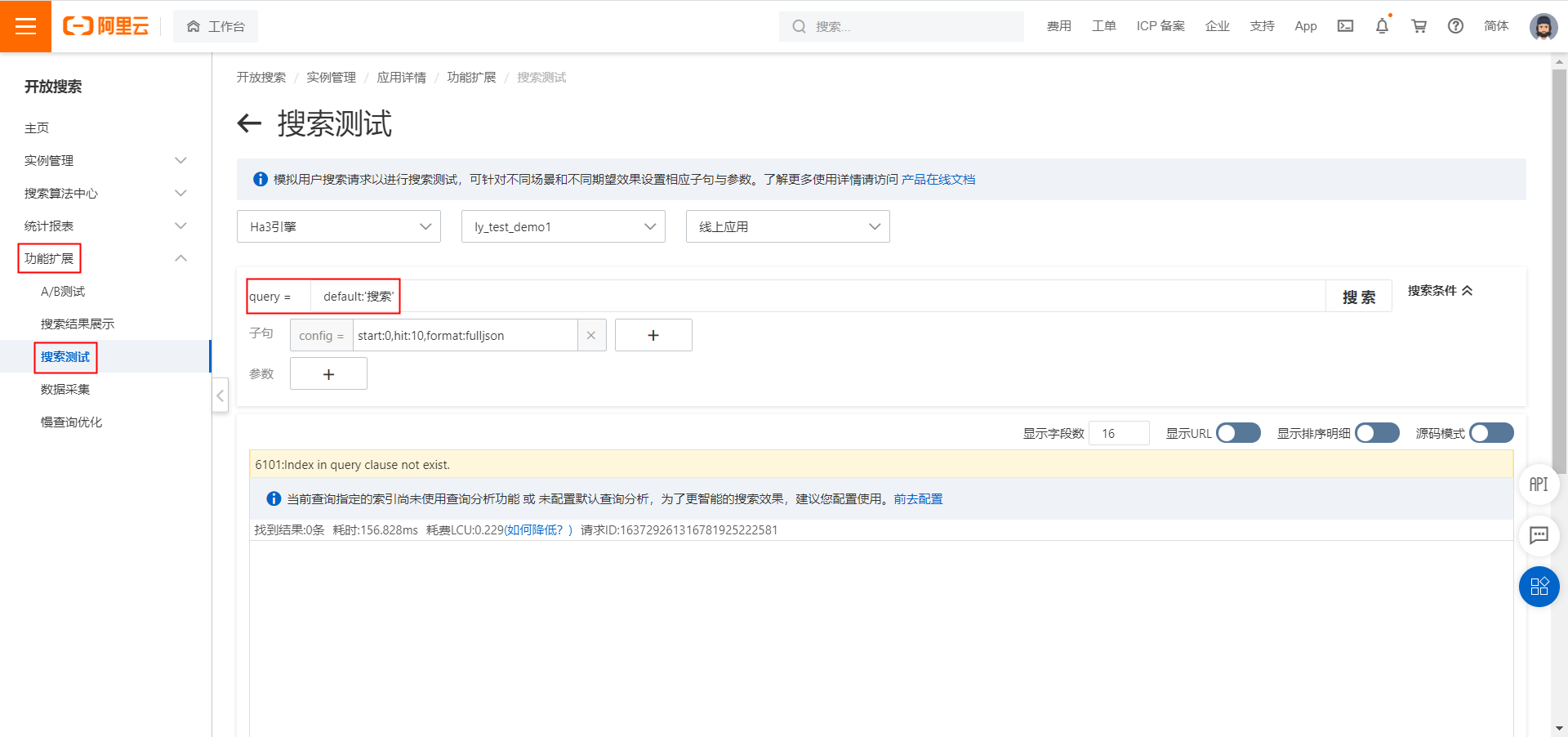Add a new 参数 with plus button
The height and width of the screenshot is (737, 1568).
tap(328, 374)
